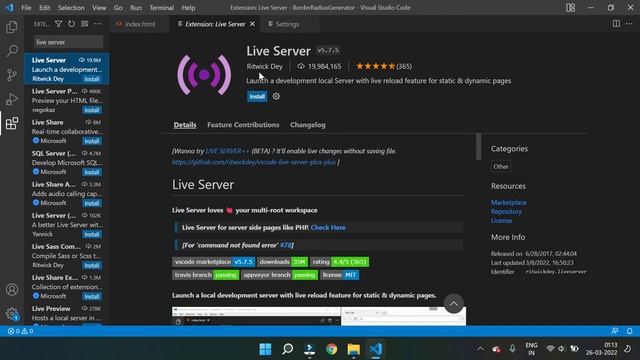Image resolution: width=640 pixels, height=360 pixels.
Task: Switch to the Settings editor tab
Action: (x=287, y=24)
